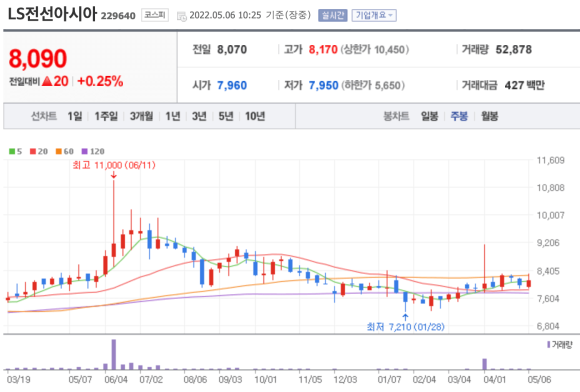Click the stock code 229640
Screen dimensions: 580x392
[x=118, y=16]
